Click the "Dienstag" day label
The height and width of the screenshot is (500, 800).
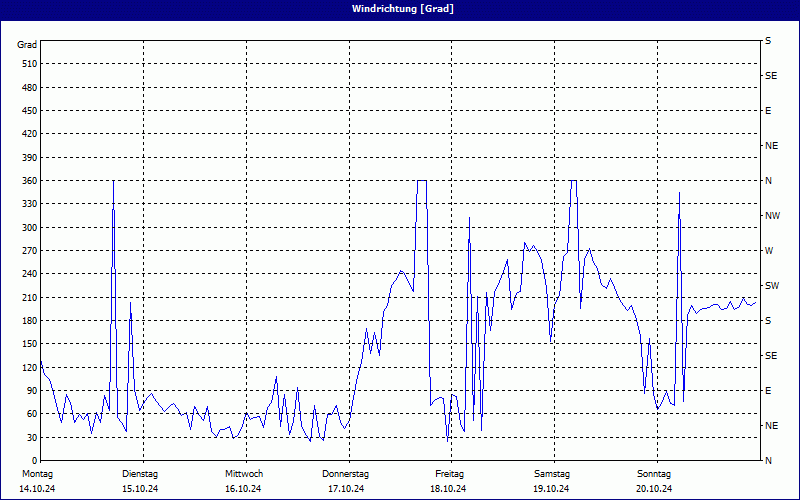(x=140, y=474)
